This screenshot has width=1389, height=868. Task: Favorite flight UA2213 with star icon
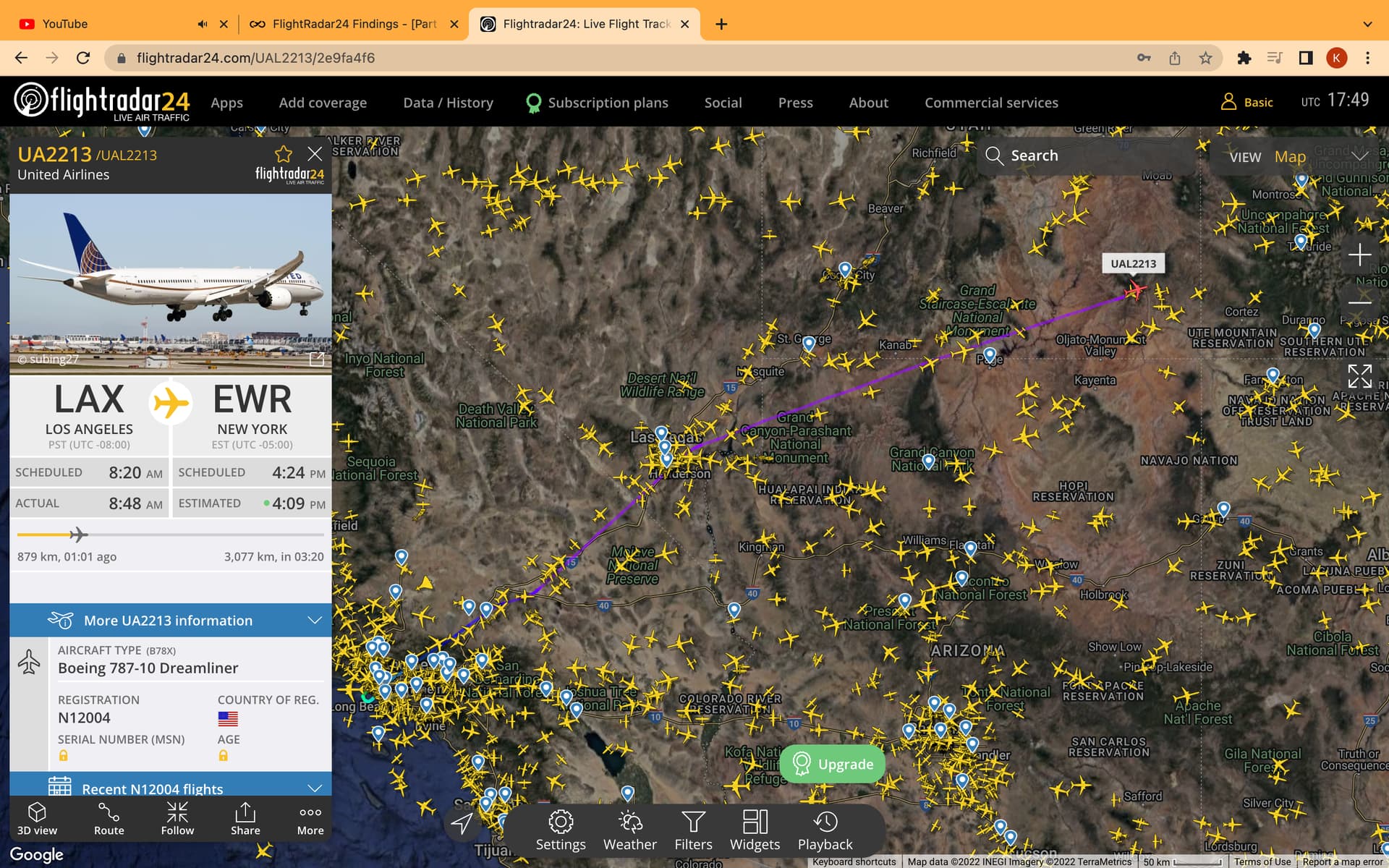[283, 154]
